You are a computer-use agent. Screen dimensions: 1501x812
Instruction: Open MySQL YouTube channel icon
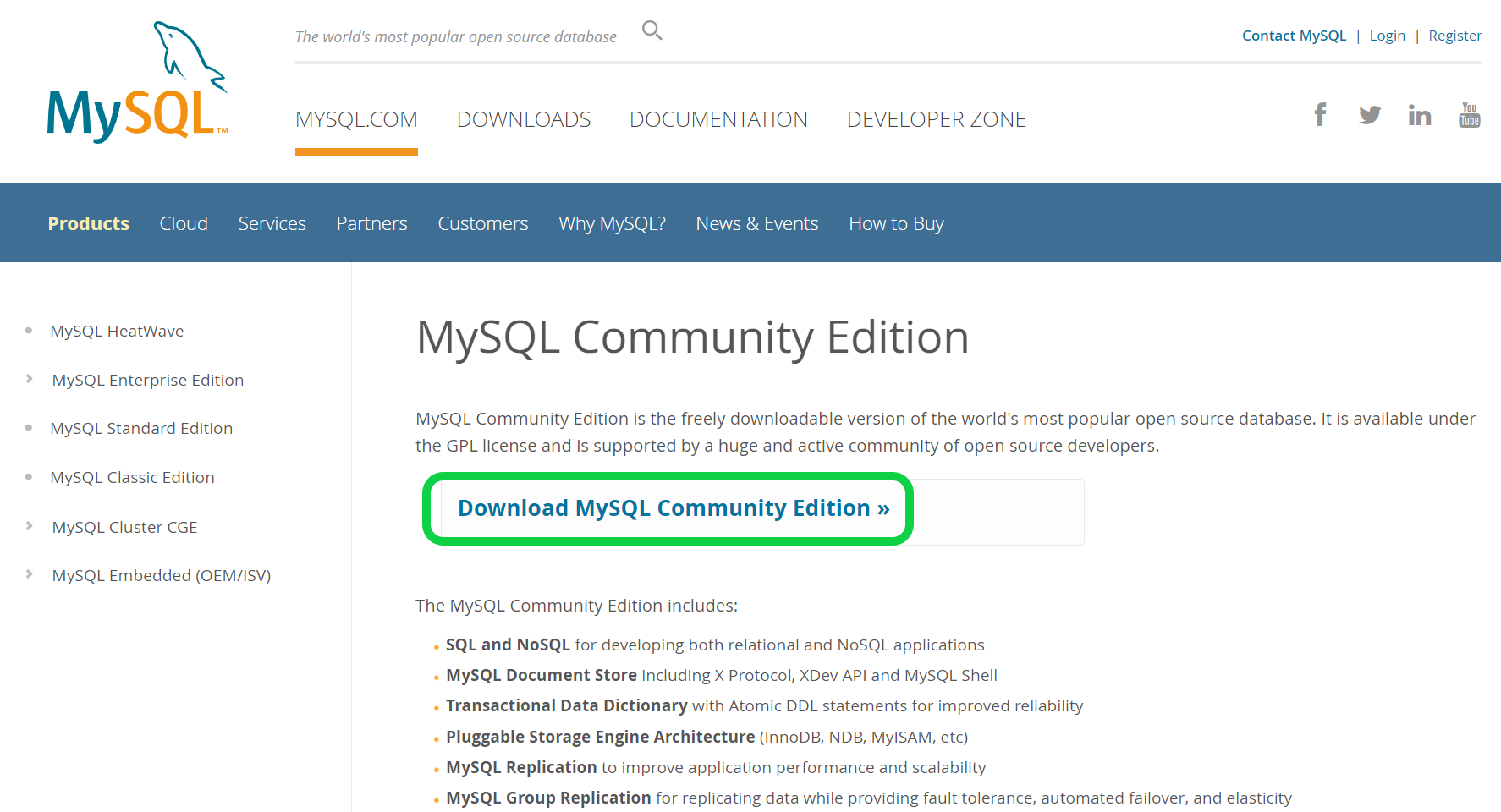click(1470, 114)
